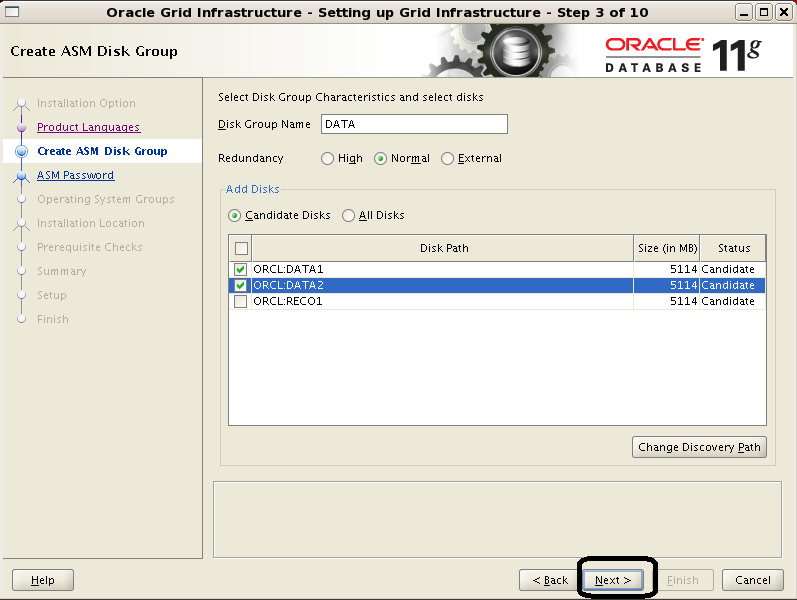Cancel the Grid Infrastructure installation
The height and width of the screenshot is (600, 797).
point(753,580)
